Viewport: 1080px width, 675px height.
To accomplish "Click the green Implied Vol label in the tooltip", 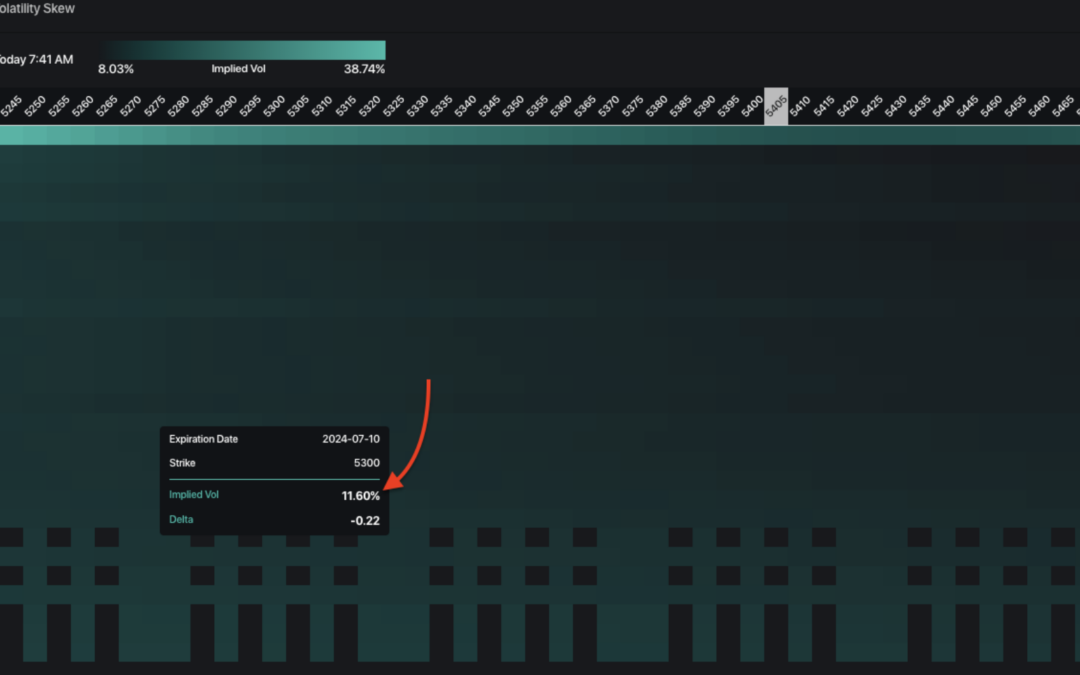I will tap(194, 495).
